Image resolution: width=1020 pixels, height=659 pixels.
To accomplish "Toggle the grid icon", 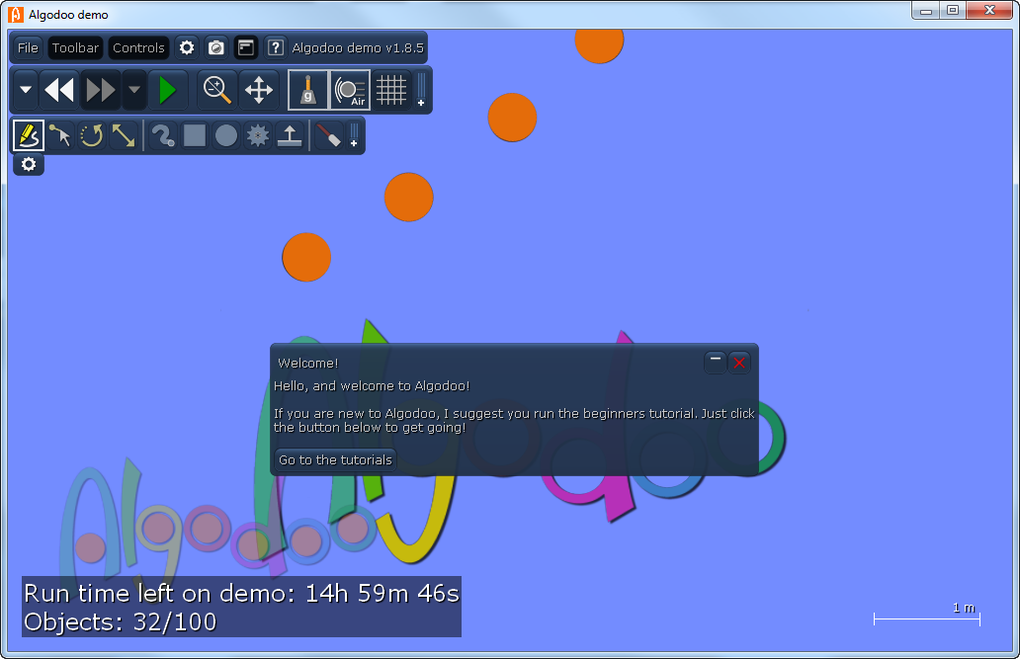I will click(x=392, y=90).
